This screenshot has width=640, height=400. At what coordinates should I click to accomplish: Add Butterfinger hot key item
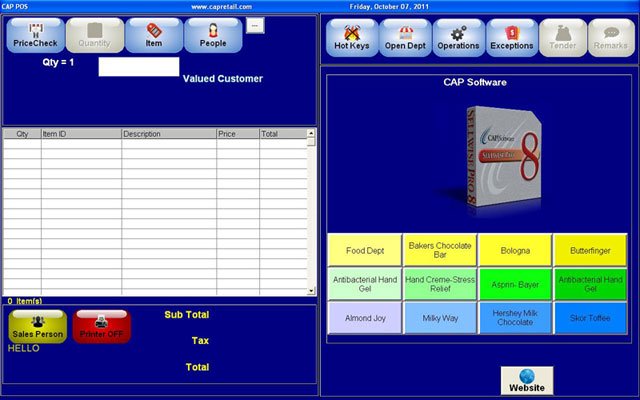click(590, 250)
